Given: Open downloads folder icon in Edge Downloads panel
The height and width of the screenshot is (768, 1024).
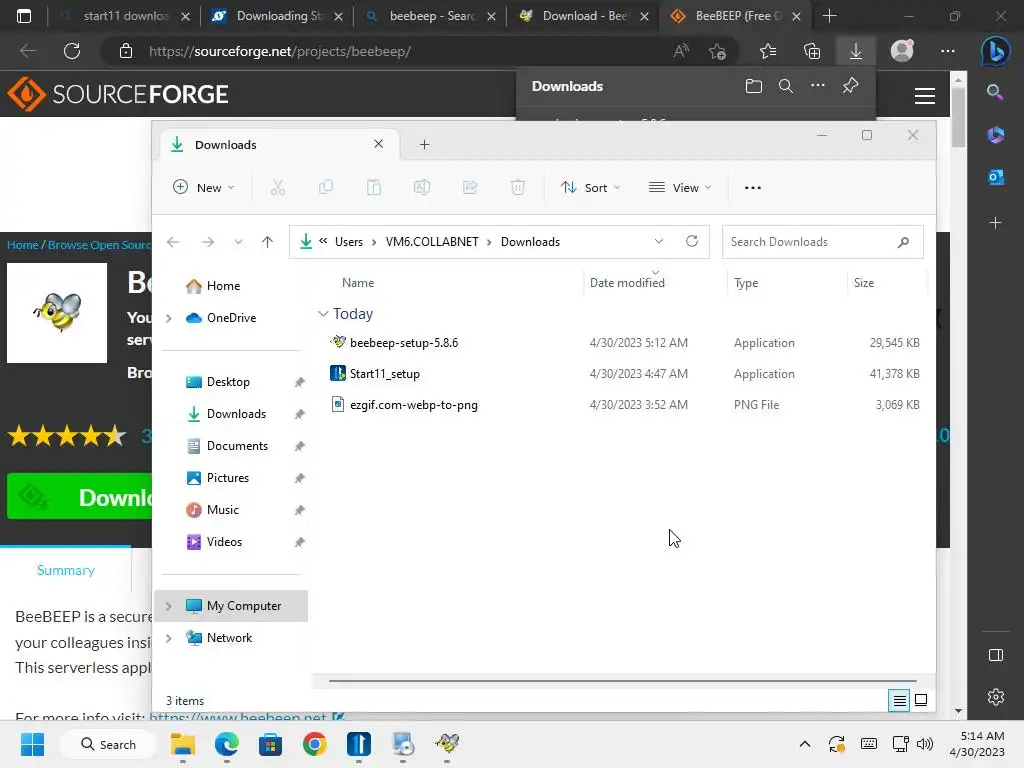Looking at the screenshot, I should point(754,86).
